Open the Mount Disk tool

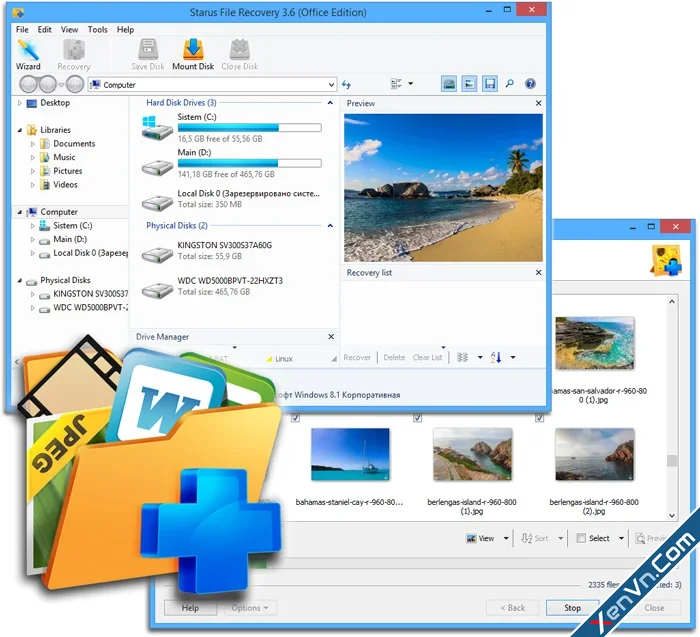[193, 55]
